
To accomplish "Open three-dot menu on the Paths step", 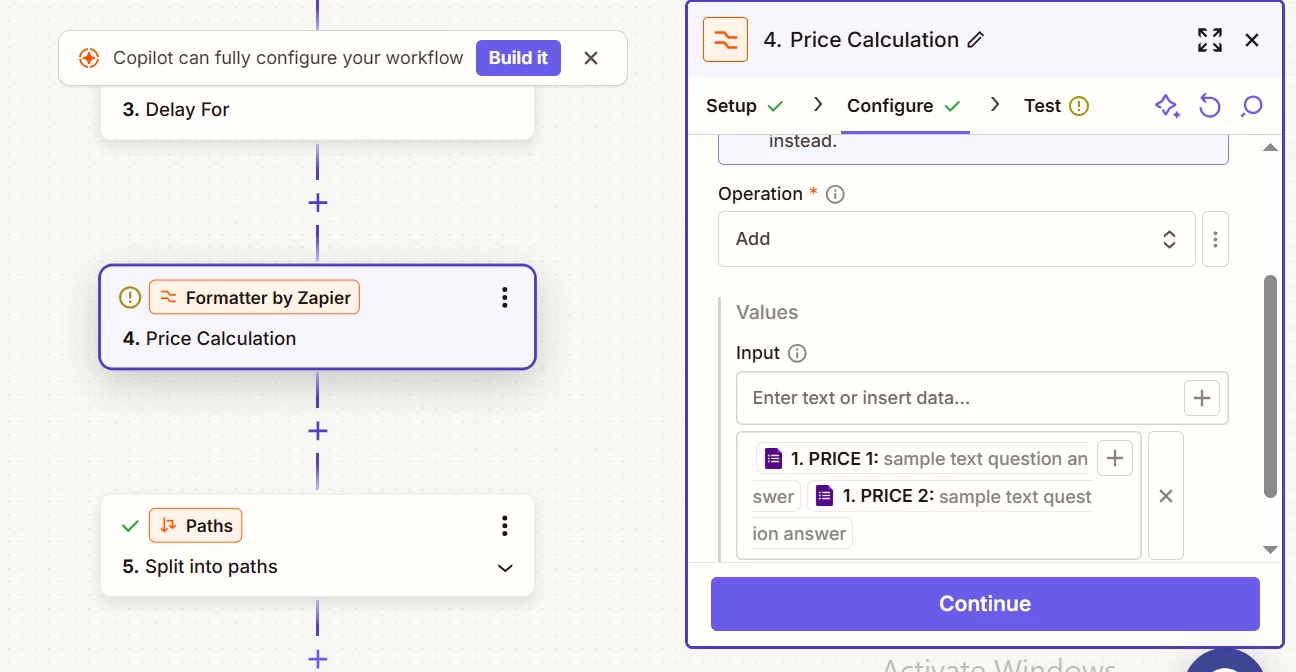I will coord(505,526).
